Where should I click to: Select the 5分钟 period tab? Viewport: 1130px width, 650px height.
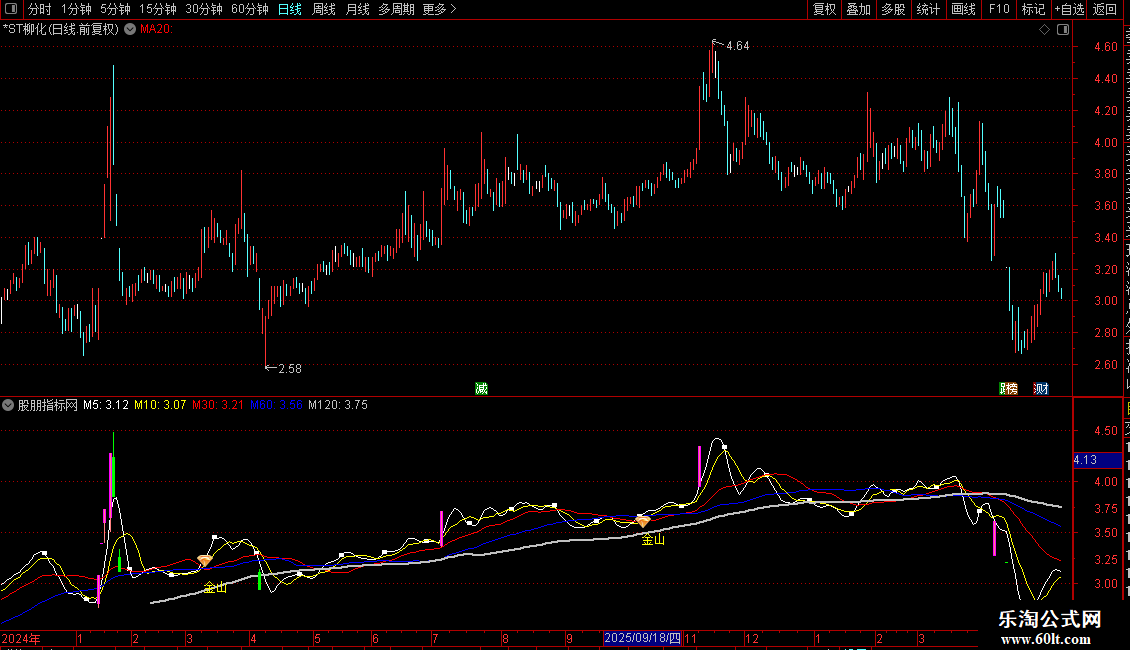click(x=115, y=9)
